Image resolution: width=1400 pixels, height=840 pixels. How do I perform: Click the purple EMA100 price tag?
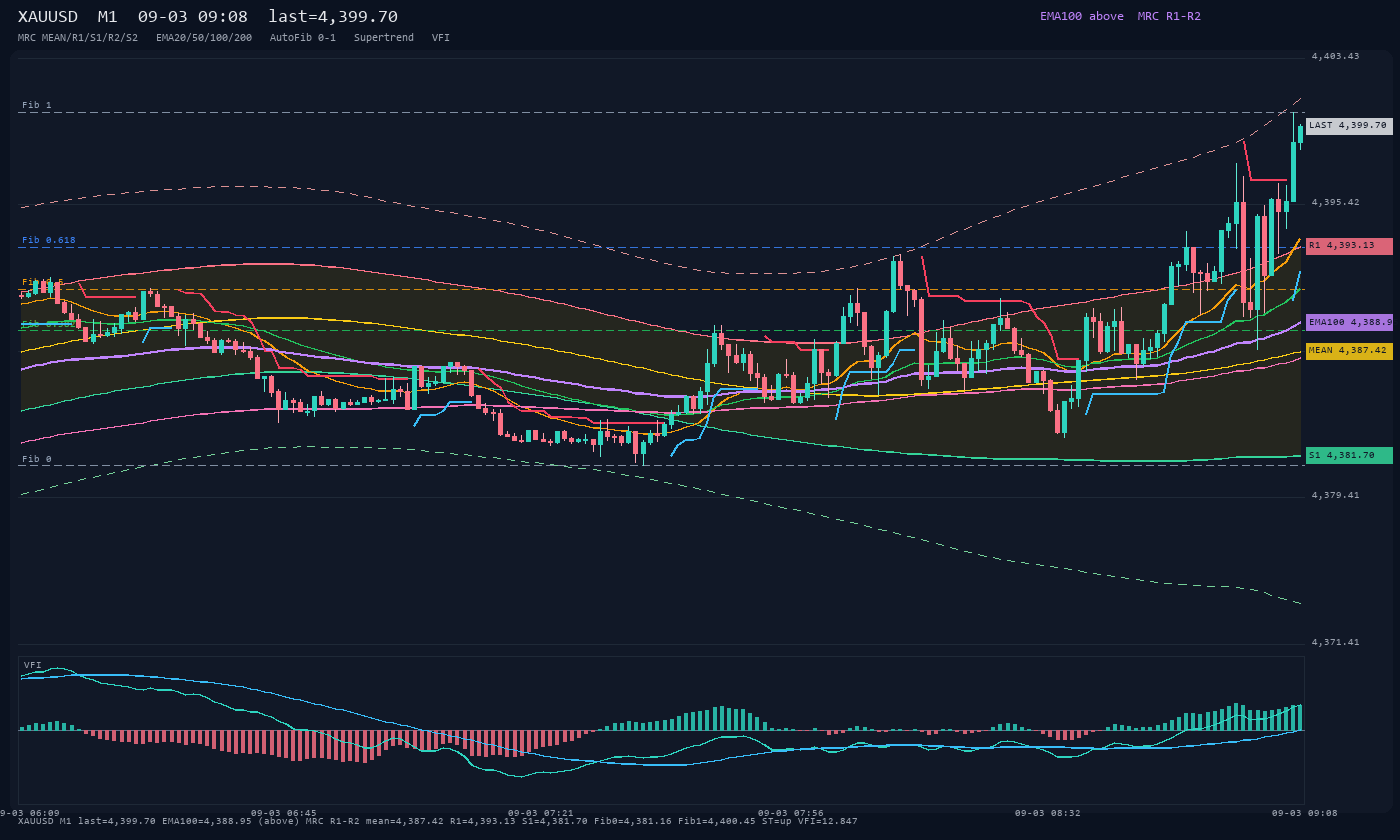click(1349, 322)
